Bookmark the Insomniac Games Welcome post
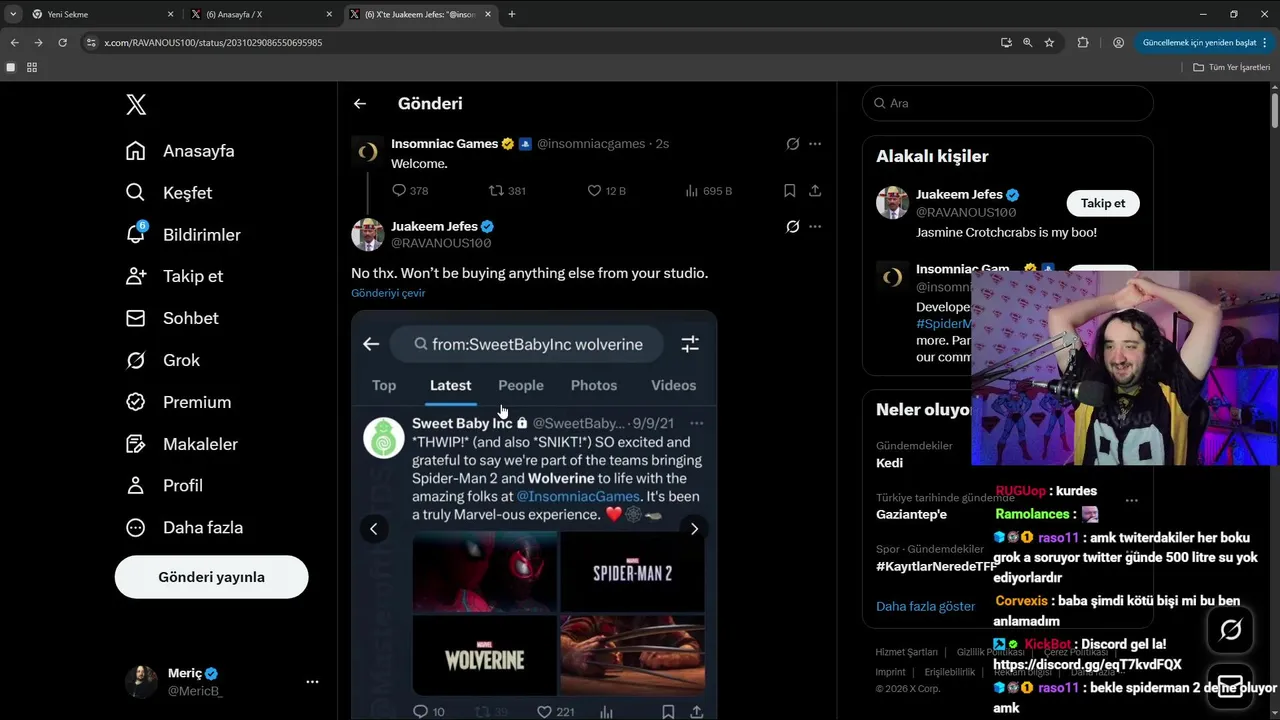Viewport: 1280px width, 720px height. [x=790, y=190]
